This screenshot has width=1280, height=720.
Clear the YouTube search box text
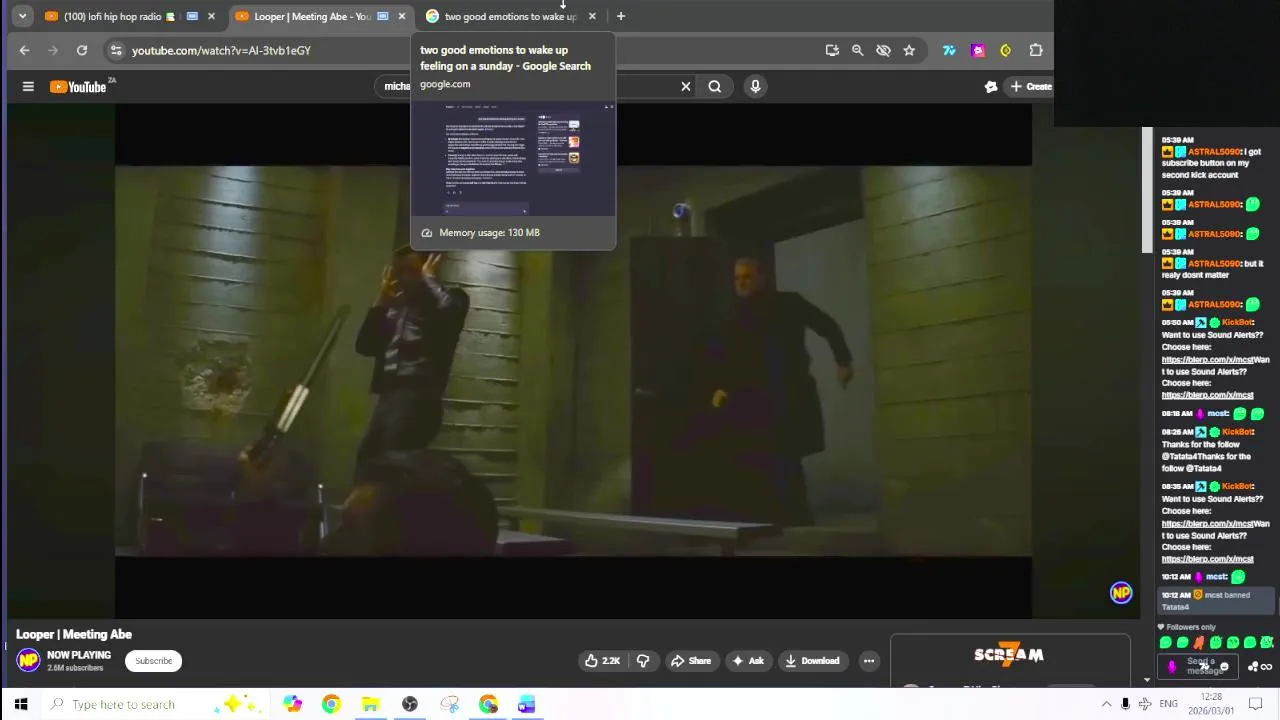[686, 87]
